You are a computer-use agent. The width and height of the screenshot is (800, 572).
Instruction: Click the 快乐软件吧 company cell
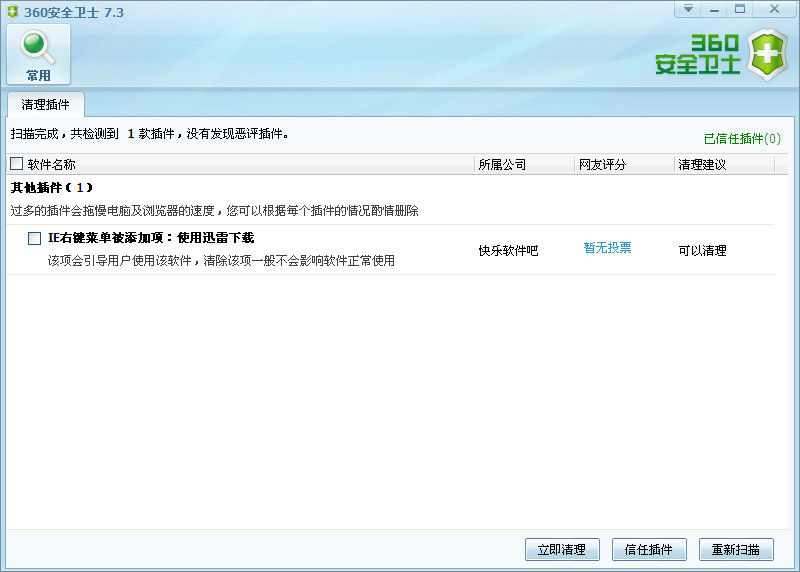coord(508,251)
